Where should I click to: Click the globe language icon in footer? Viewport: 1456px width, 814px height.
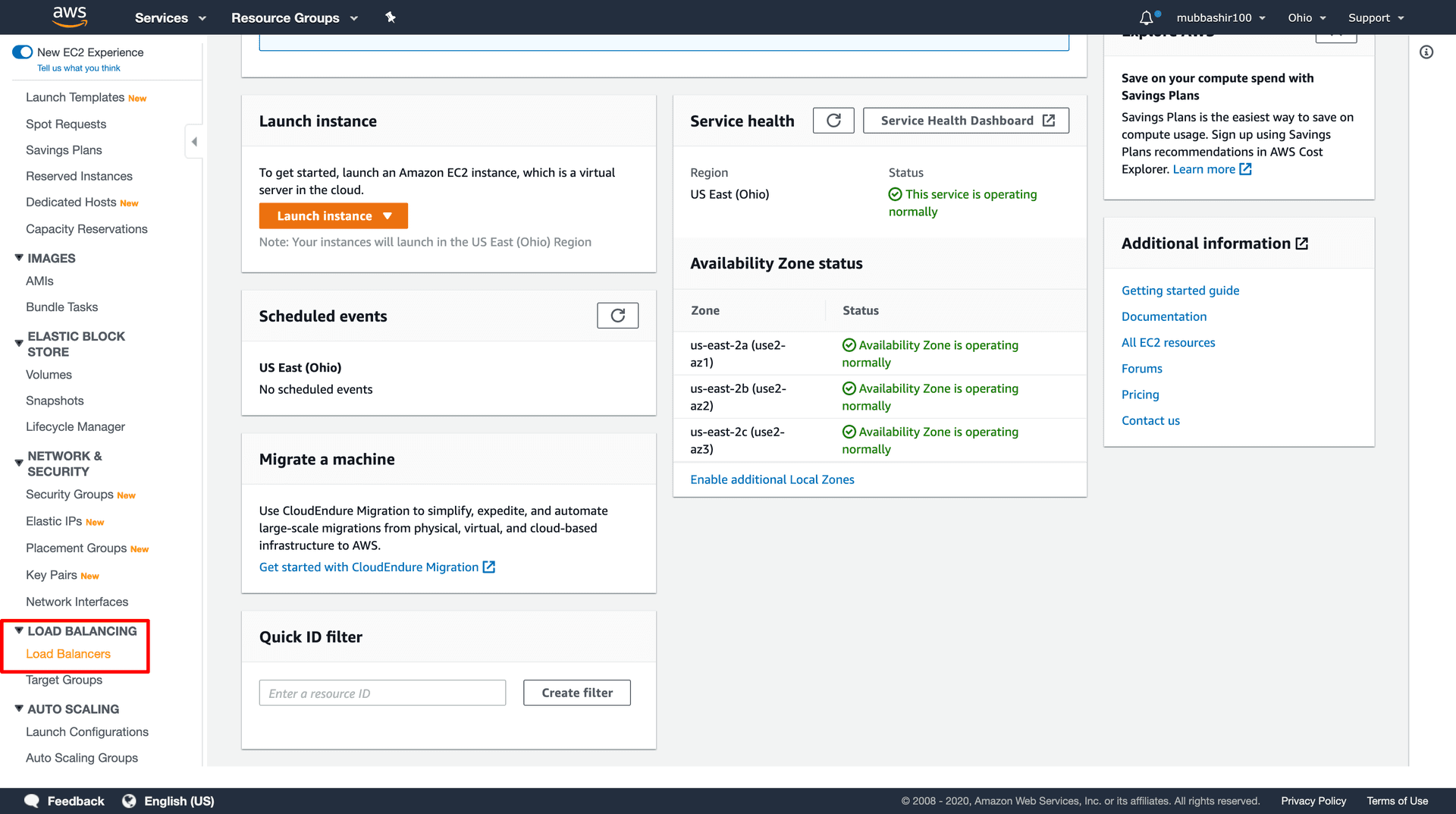129,801
